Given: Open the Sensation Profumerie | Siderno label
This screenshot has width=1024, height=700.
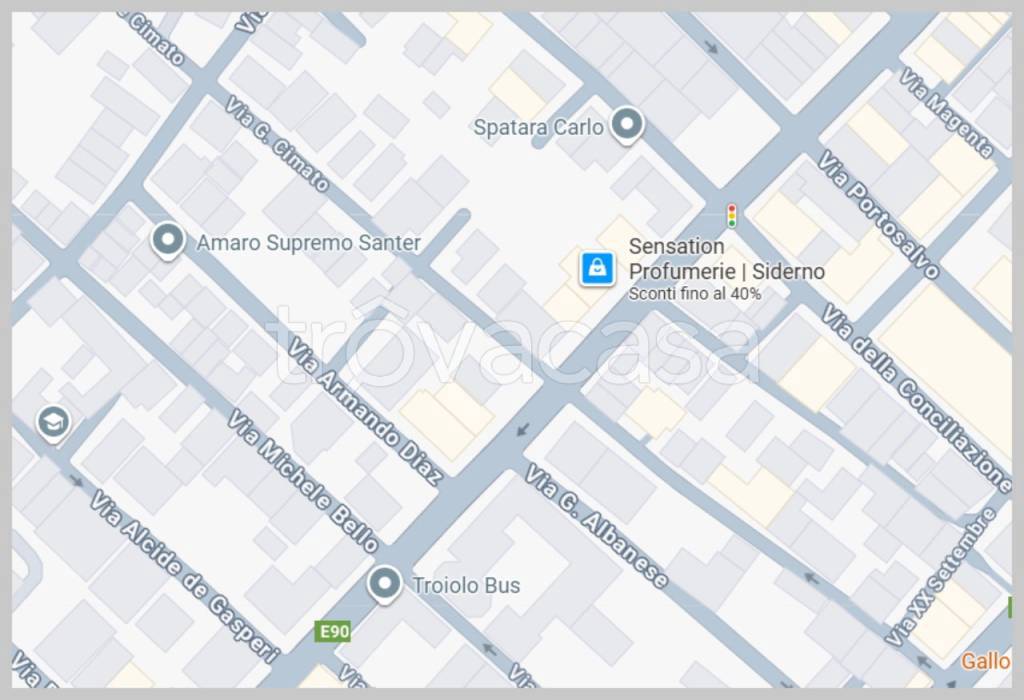Looking at the screenshot, I should click(x=726, y=259).
